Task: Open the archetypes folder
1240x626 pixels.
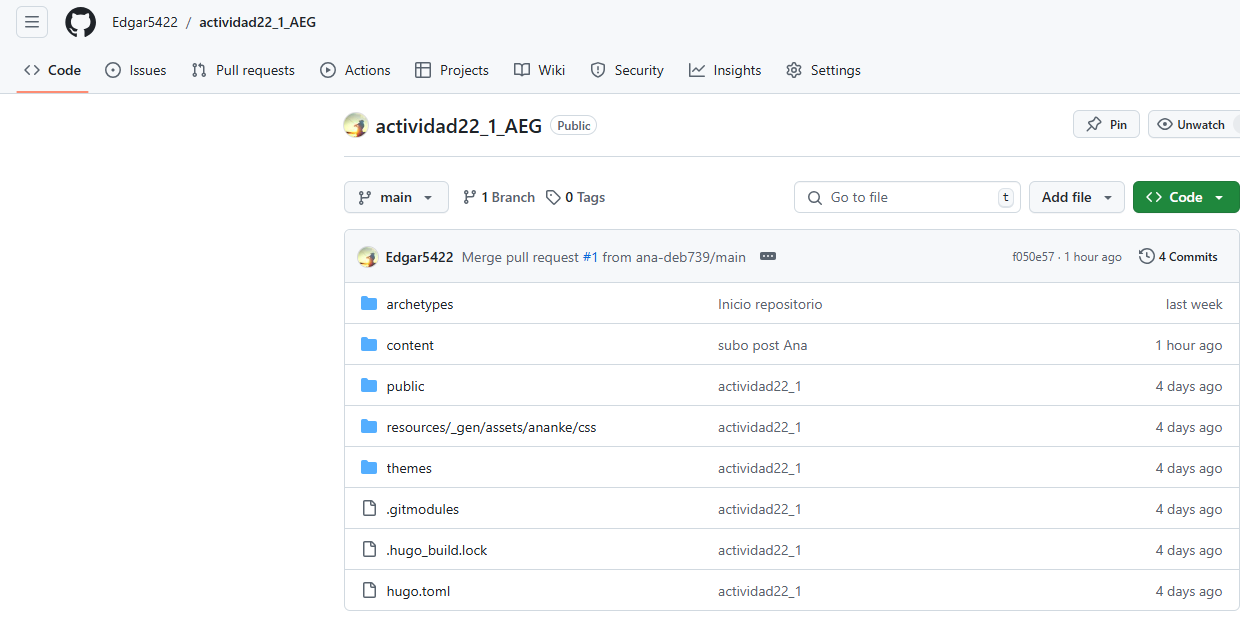Action: click(419, 304)
